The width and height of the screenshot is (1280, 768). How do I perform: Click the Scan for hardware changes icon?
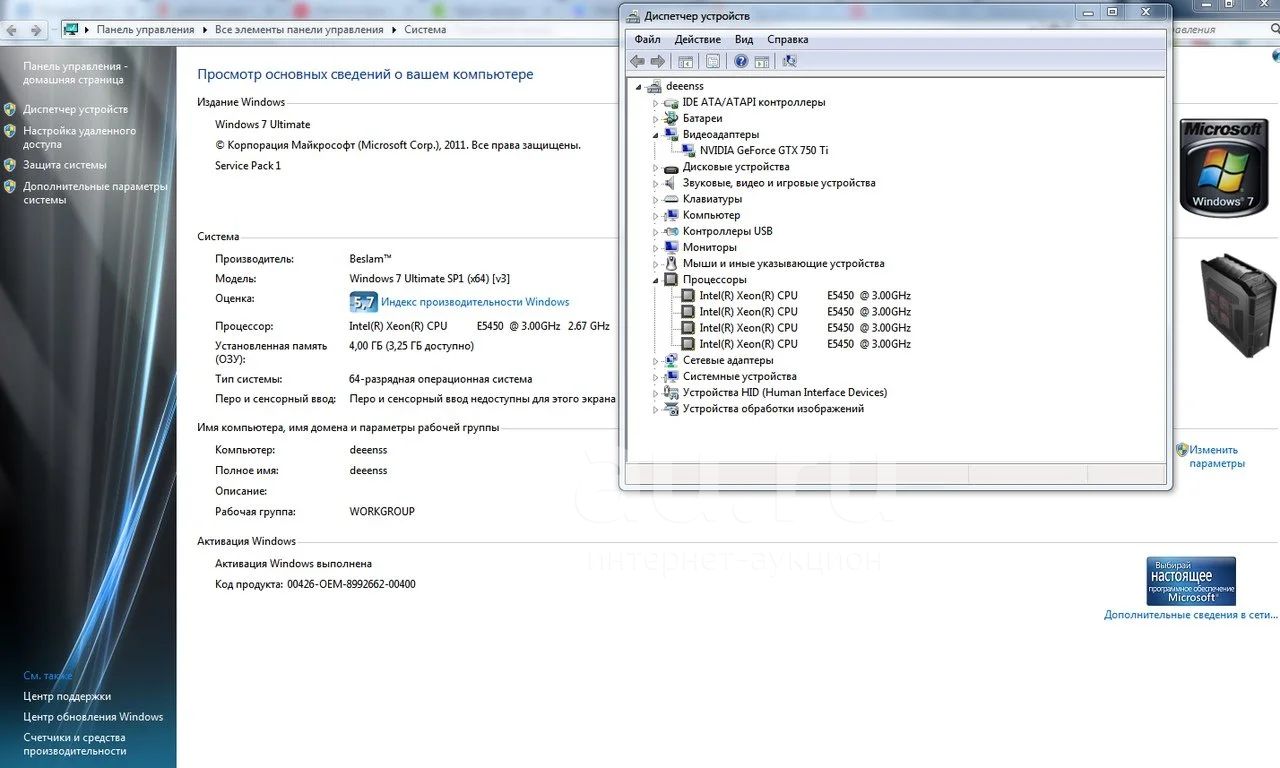[790, 61]
